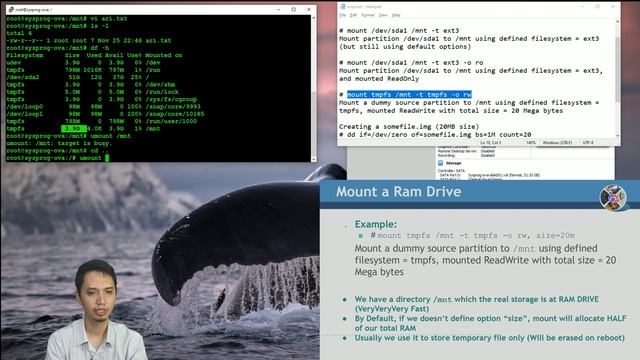Open the Help menu in Notepad
This screenshot has width=640, height=360.
click(x=396, y=15)
